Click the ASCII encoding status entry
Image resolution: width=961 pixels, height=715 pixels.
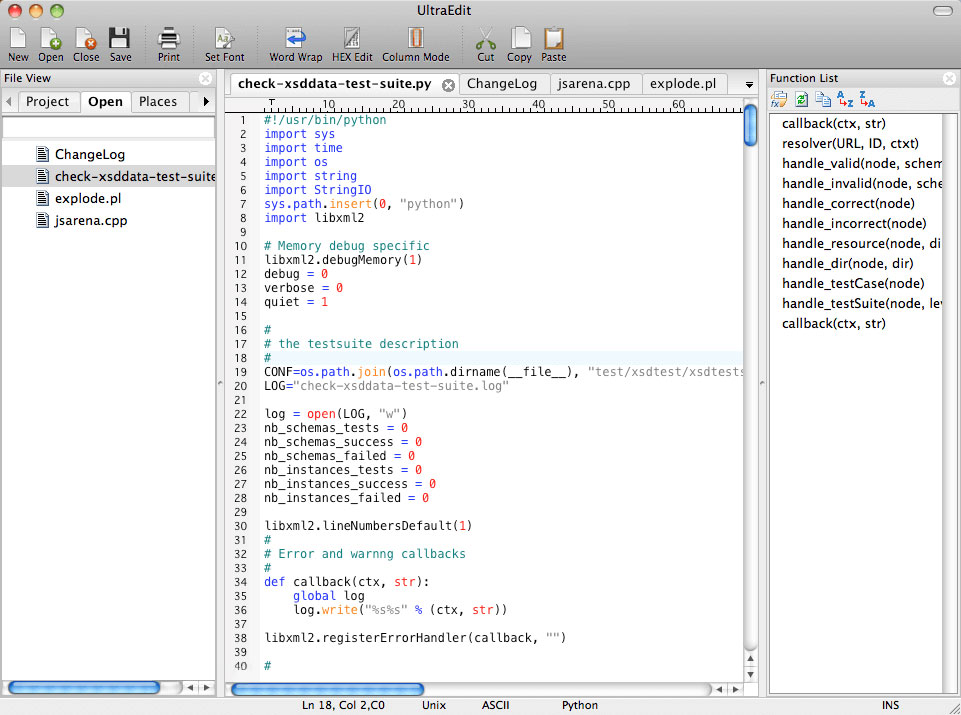point(495,705)
